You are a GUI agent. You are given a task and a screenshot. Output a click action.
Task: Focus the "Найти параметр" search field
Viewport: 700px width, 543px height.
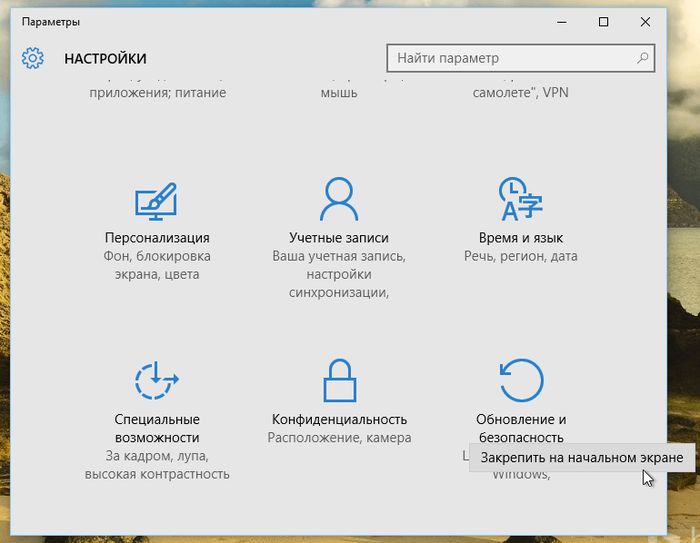(x=510, y=58)
